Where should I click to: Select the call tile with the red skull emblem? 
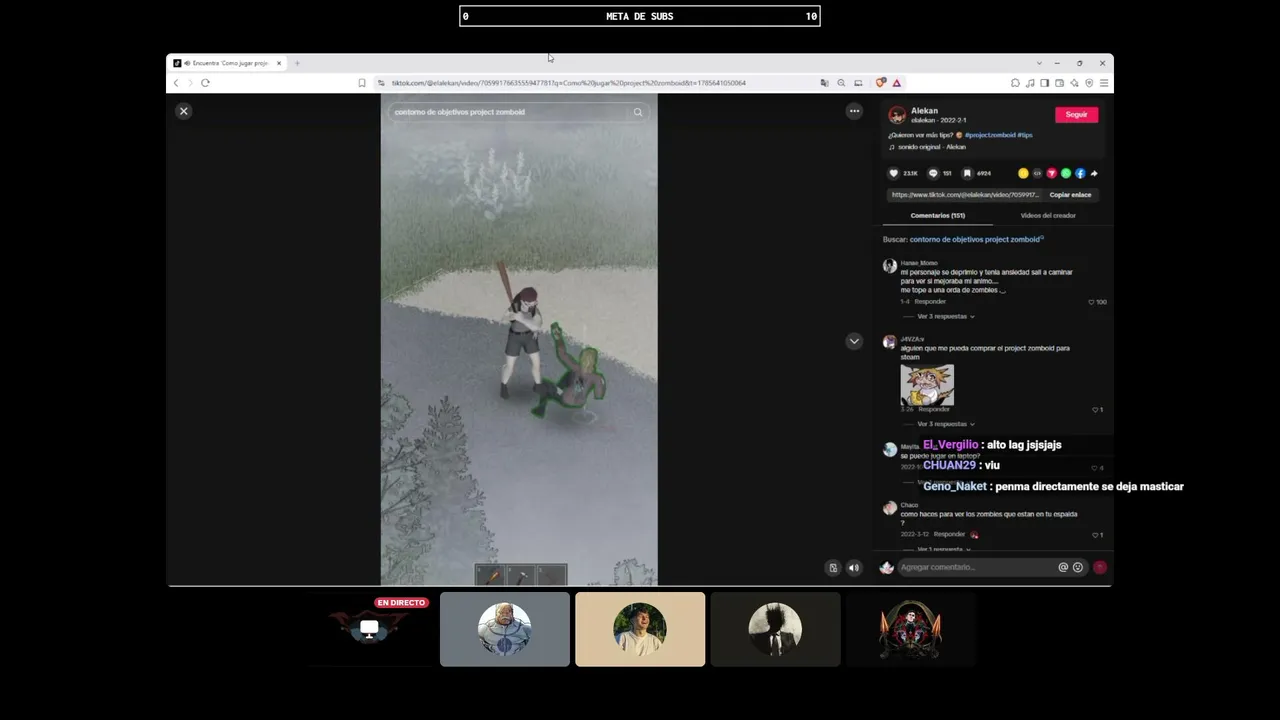pos(910,629)
